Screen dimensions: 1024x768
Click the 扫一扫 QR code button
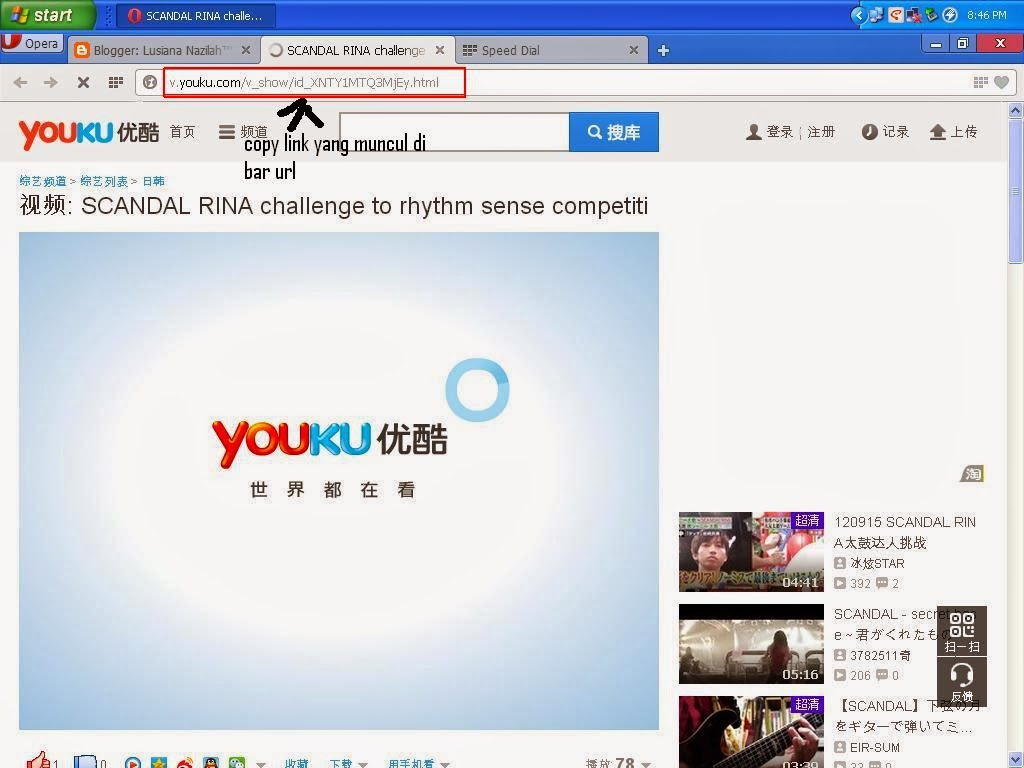962,632
